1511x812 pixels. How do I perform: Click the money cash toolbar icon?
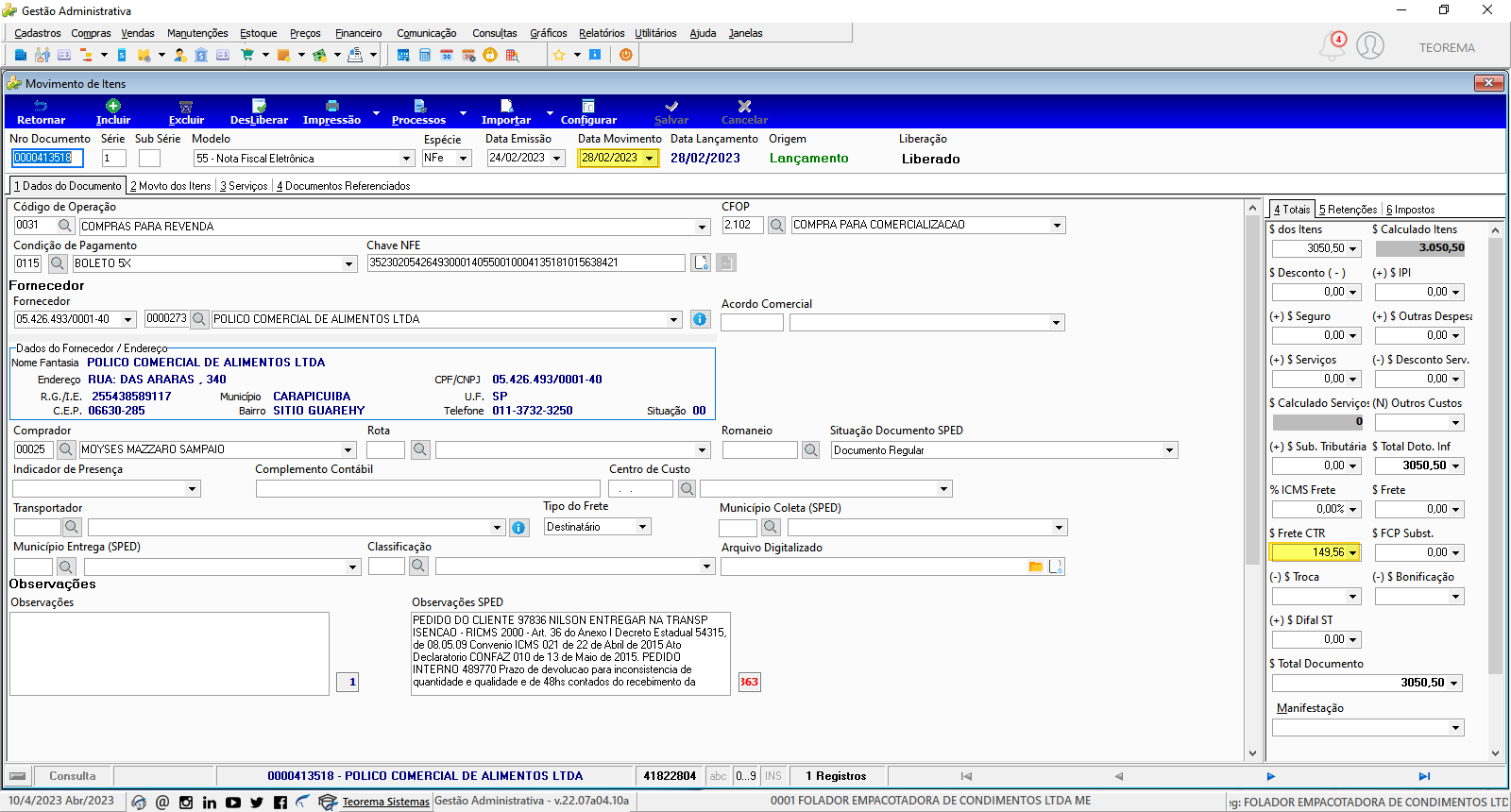tap(320, 55)
